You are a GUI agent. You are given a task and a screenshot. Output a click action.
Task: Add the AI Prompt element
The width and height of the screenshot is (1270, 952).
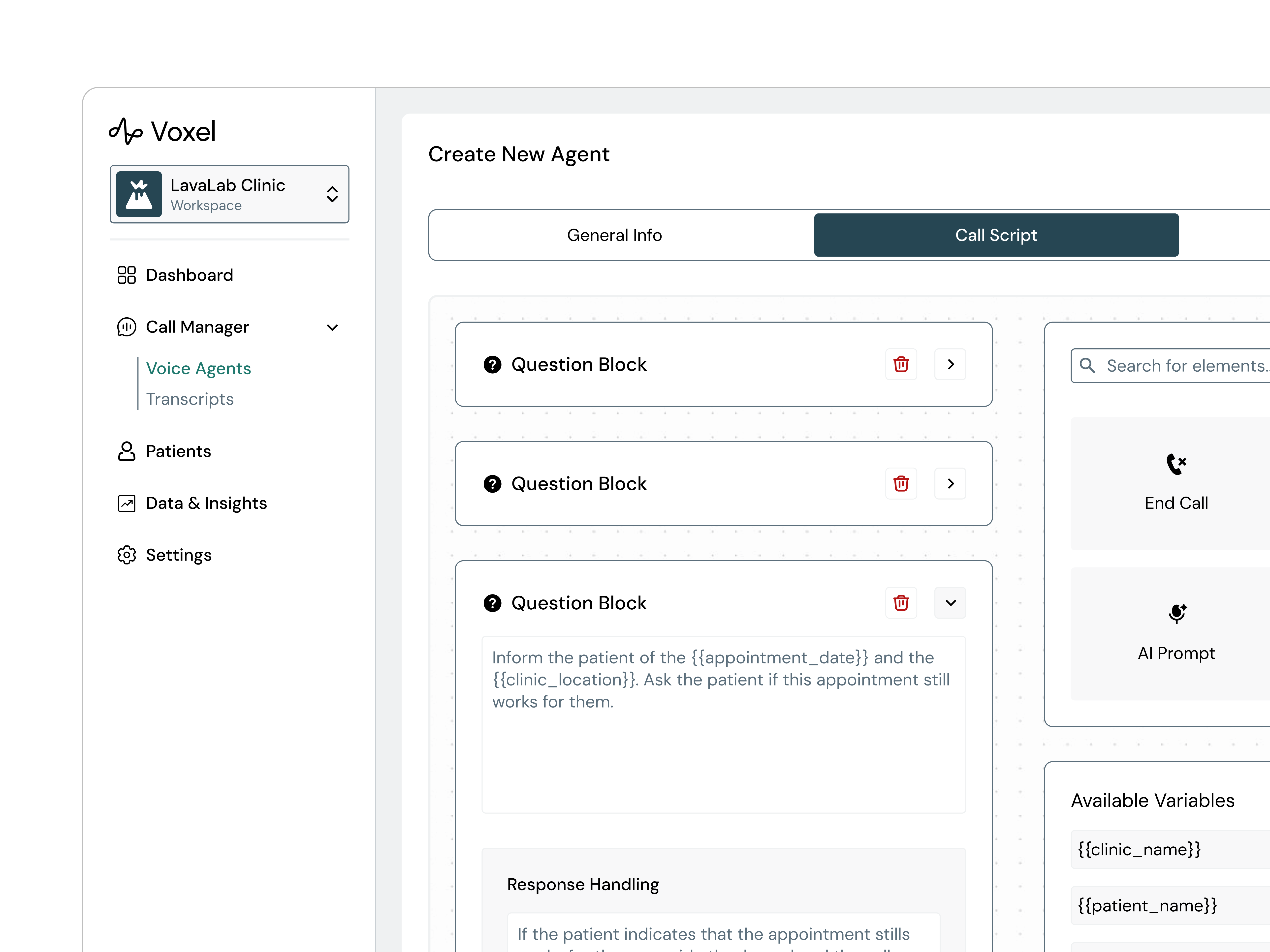(1171, 634)
